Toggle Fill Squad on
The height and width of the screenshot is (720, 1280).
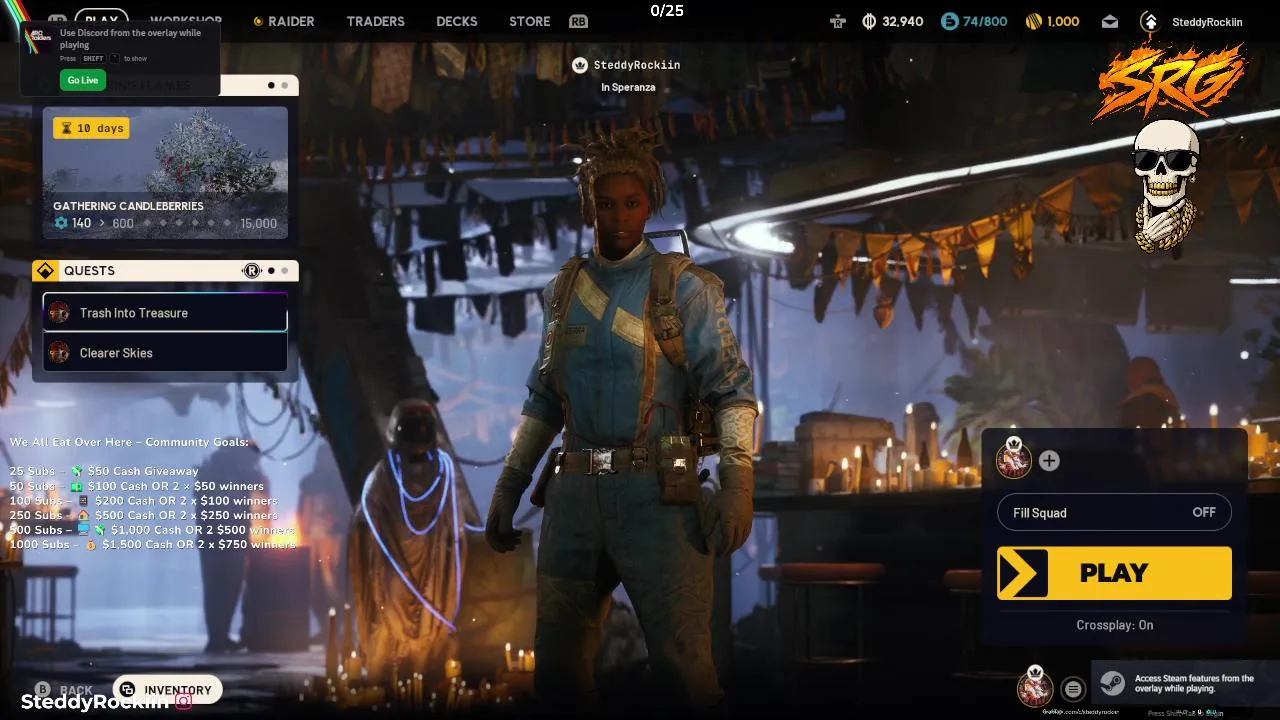click(1114, 513)
